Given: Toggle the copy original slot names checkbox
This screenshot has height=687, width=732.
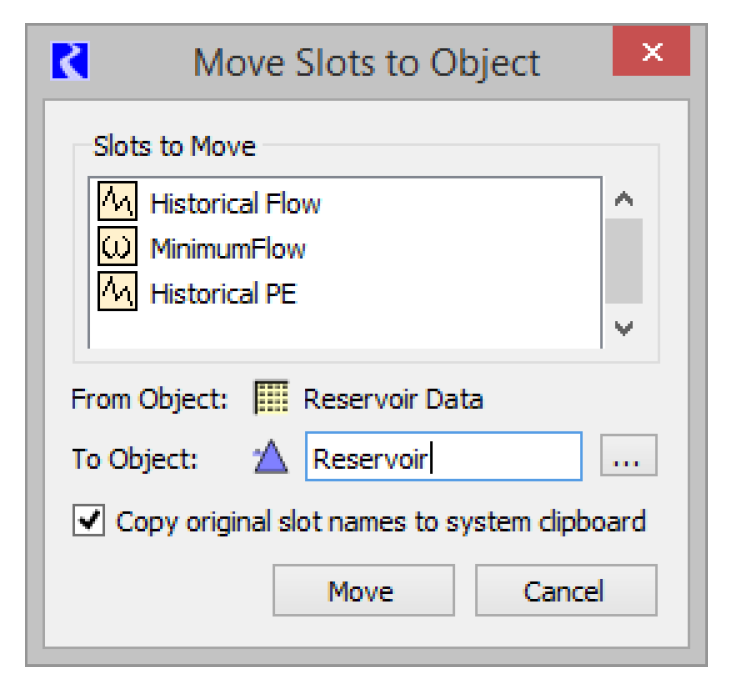Looking at the screenshot, I should (x=90, y=521).
